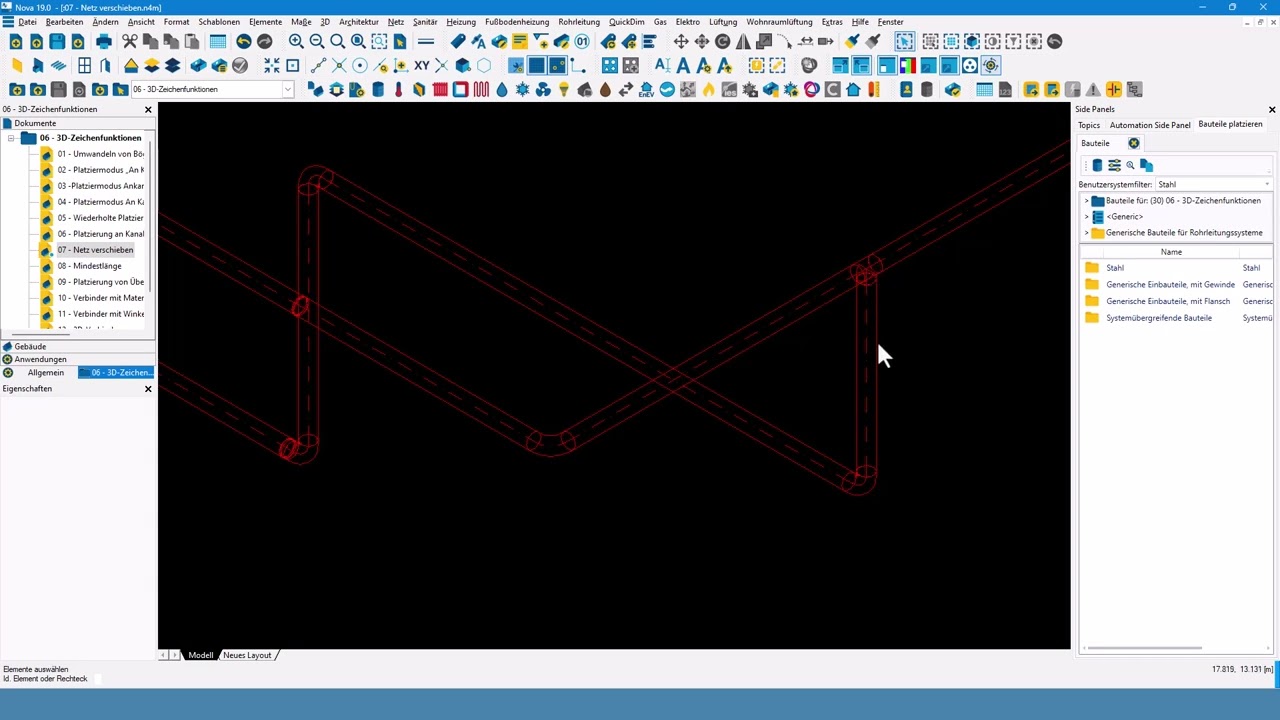Select the Allgemein button
The width and height of the screenshot is (1280, 720).
point(46,373)
